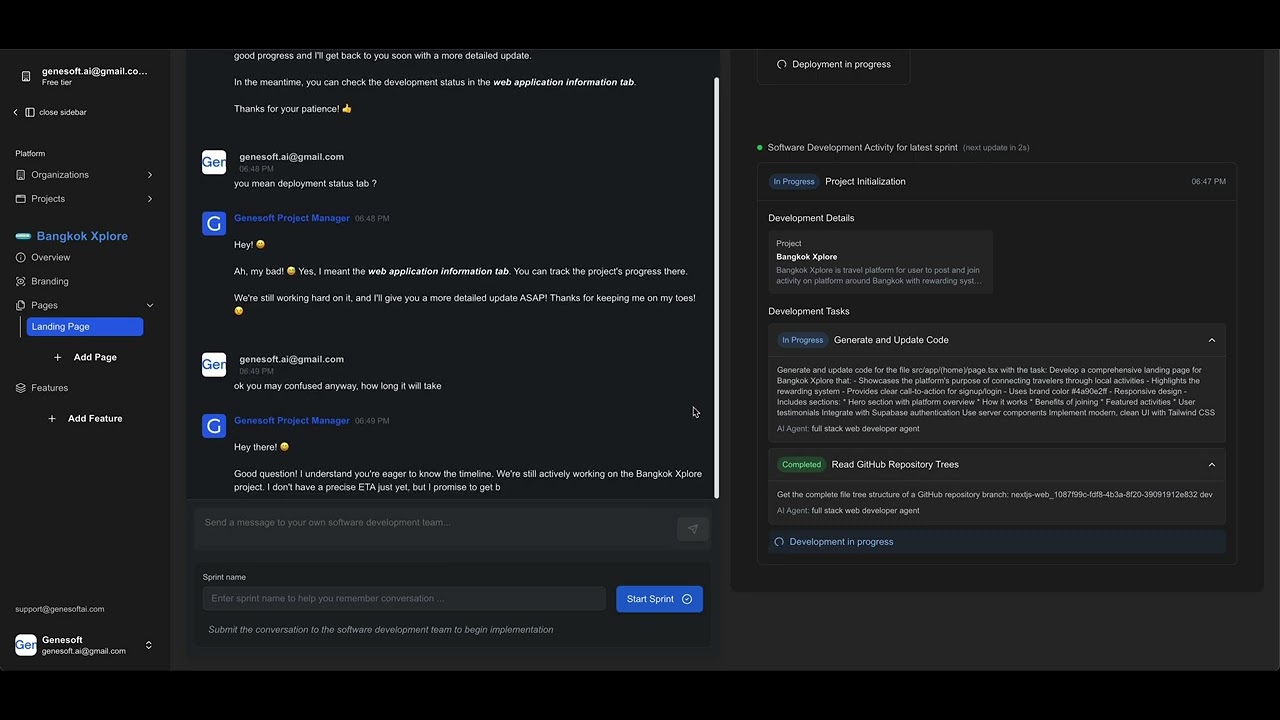Open the support@genesoftai.com email link
The width and height of the screenshot is (1280, 720).
[60, 609]
